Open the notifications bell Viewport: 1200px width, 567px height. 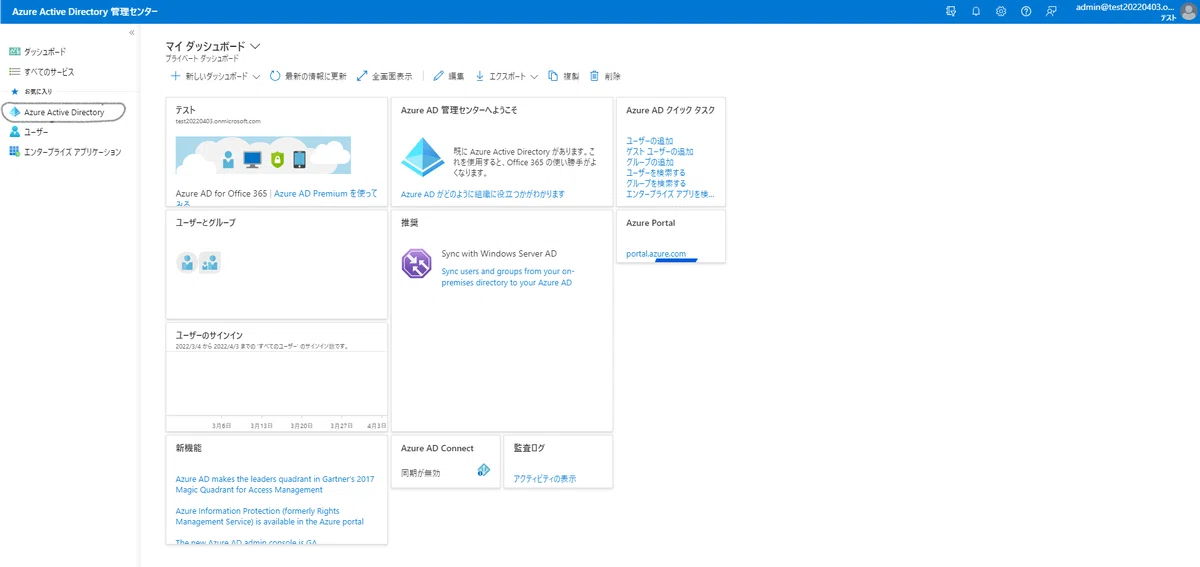[x=976, y=11]
